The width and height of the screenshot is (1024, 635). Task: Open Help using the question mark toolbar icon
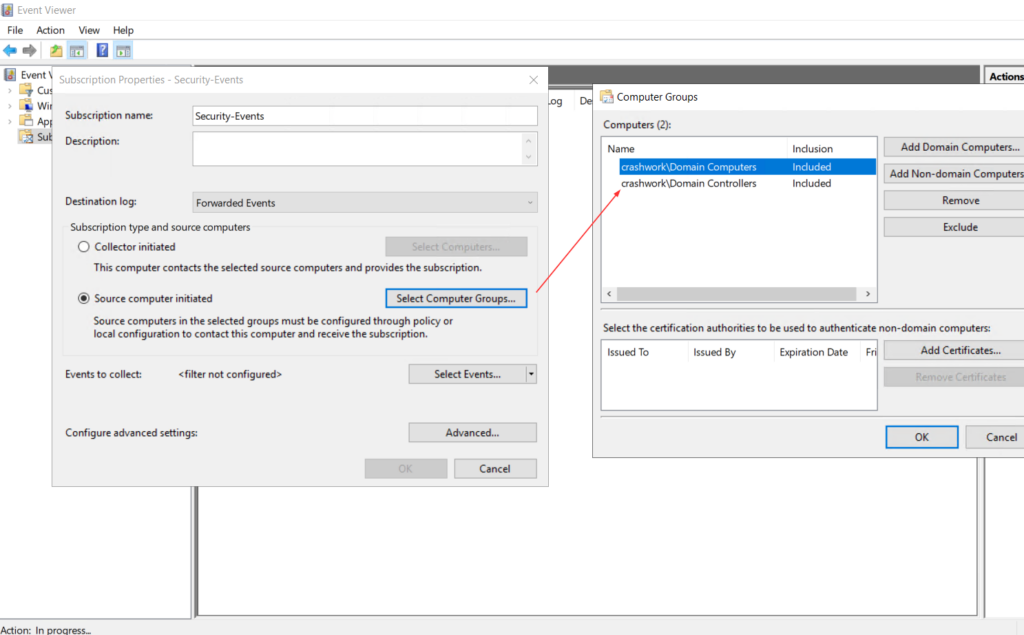pyautogui.click(x=101, y=51)
